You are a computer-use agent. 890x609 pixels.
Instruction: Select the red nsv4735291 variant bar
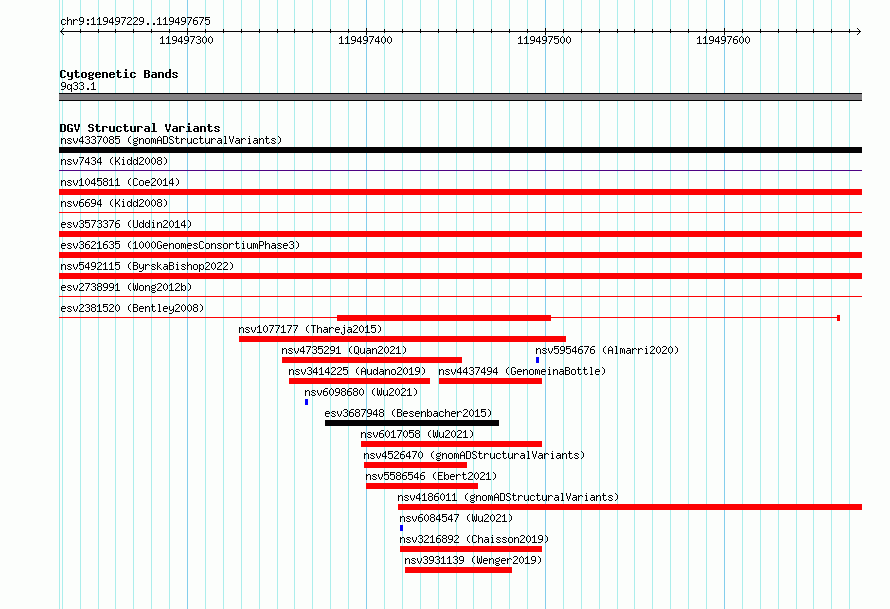click(372, 360)
